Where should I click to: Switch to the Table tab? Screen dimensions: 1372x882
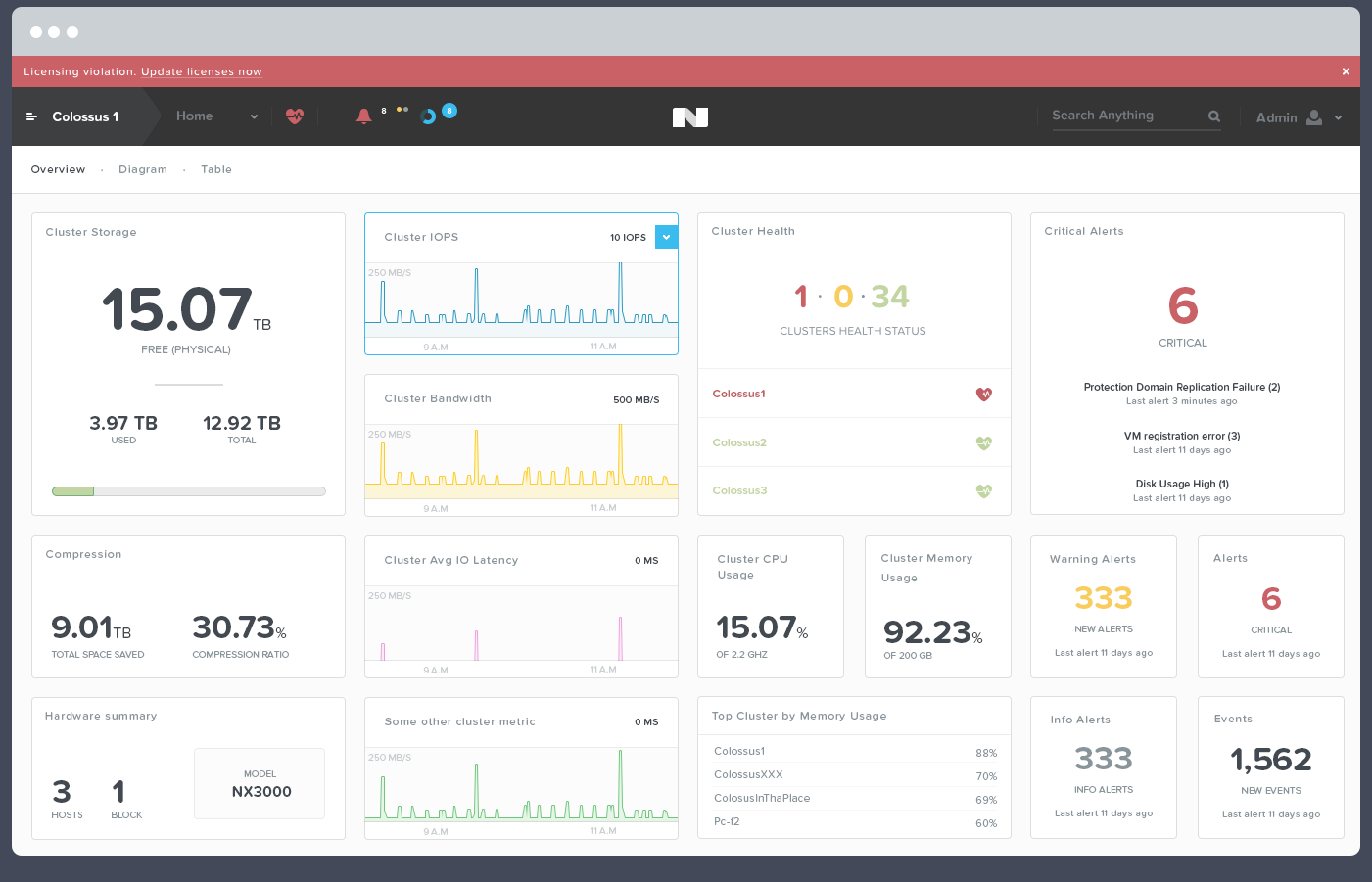click(x=216, y=170)
